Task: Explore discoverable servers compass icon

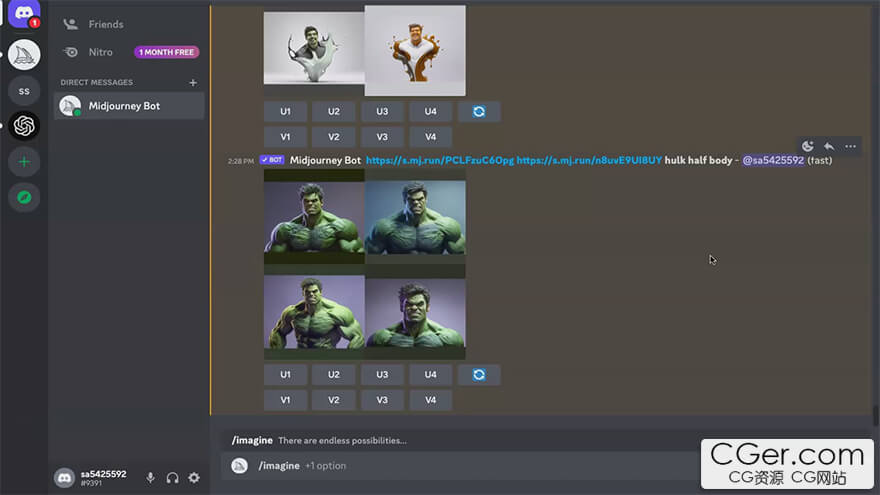Action: (x=24, y=198)
